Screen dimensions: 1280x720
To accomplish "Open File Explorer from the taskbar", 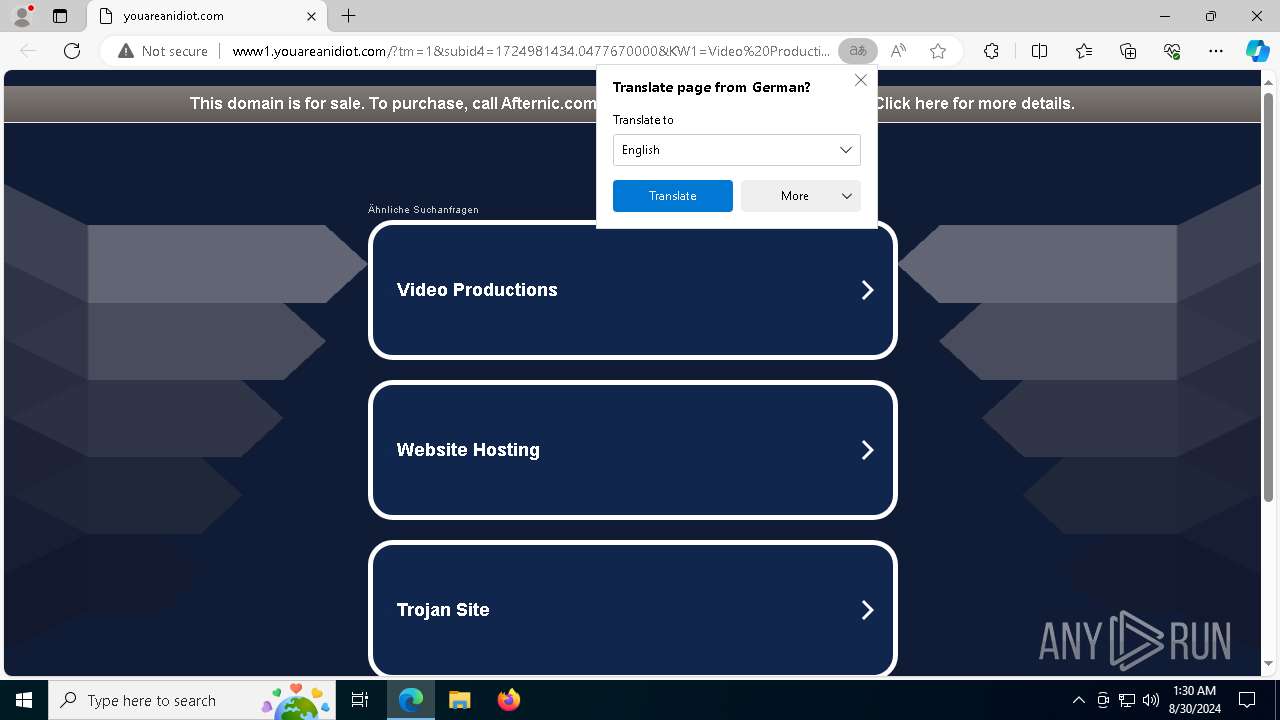I will pyautogui.click(x=459, y=700).
